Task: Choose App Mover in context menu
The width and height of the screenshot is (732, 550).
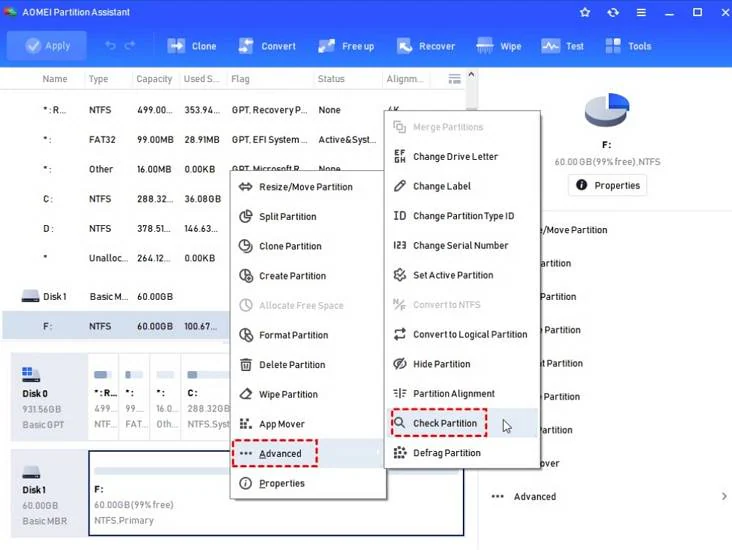Action: point(308,424)
